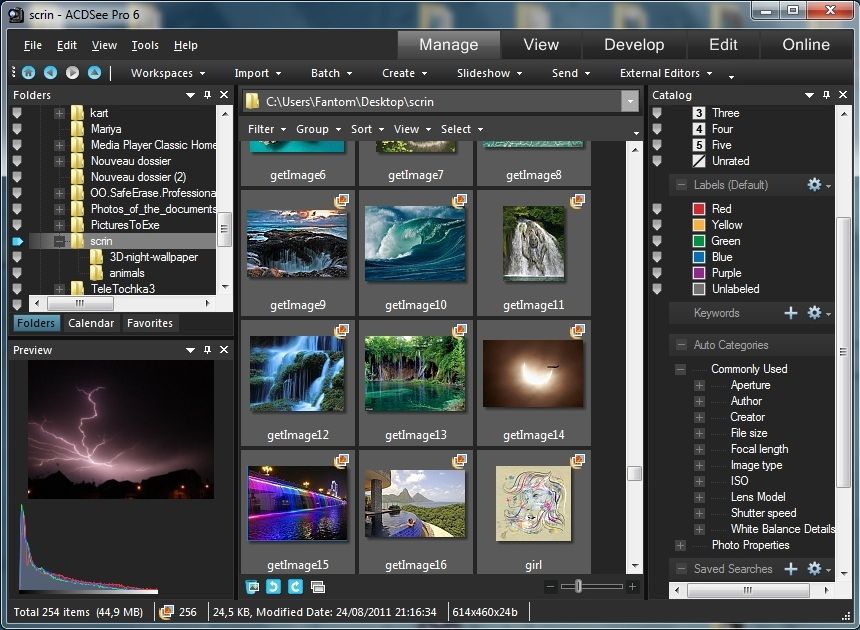Toggle Easy-Select marker beside kart folder

click(17, 113)
